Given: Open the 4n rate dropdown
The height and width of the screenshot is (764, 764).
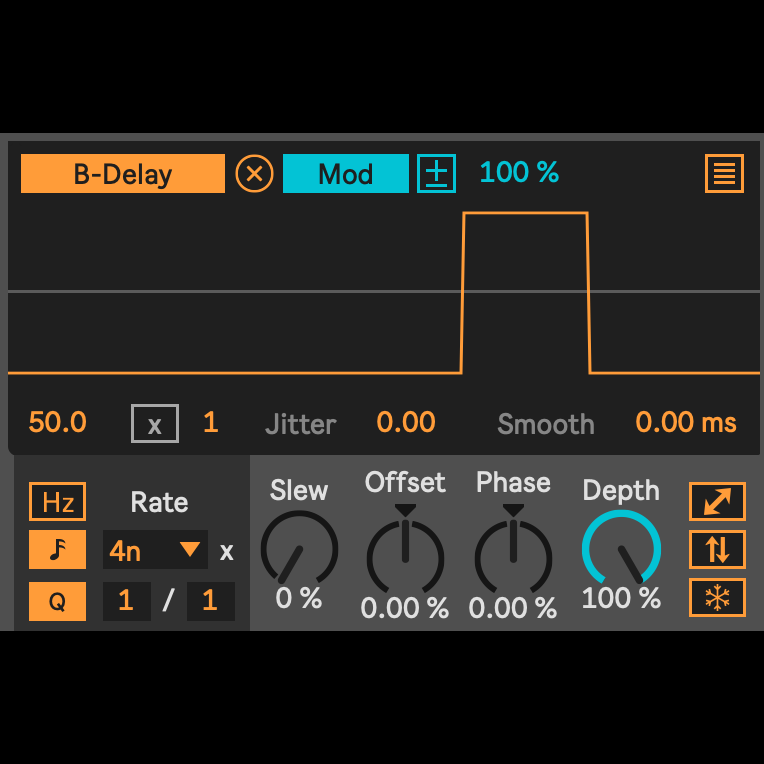Looking at the screenshot, I should click(x=155, y=550).
